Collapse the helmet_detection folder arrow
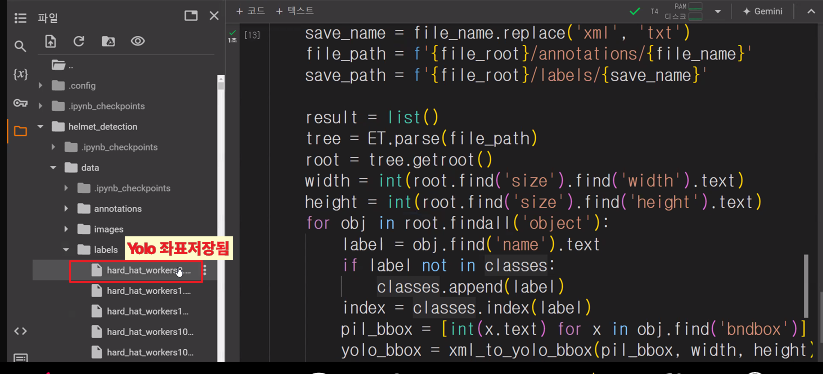Image resolution: width=823 pixels, height=374 pixels. coord(41,126)
